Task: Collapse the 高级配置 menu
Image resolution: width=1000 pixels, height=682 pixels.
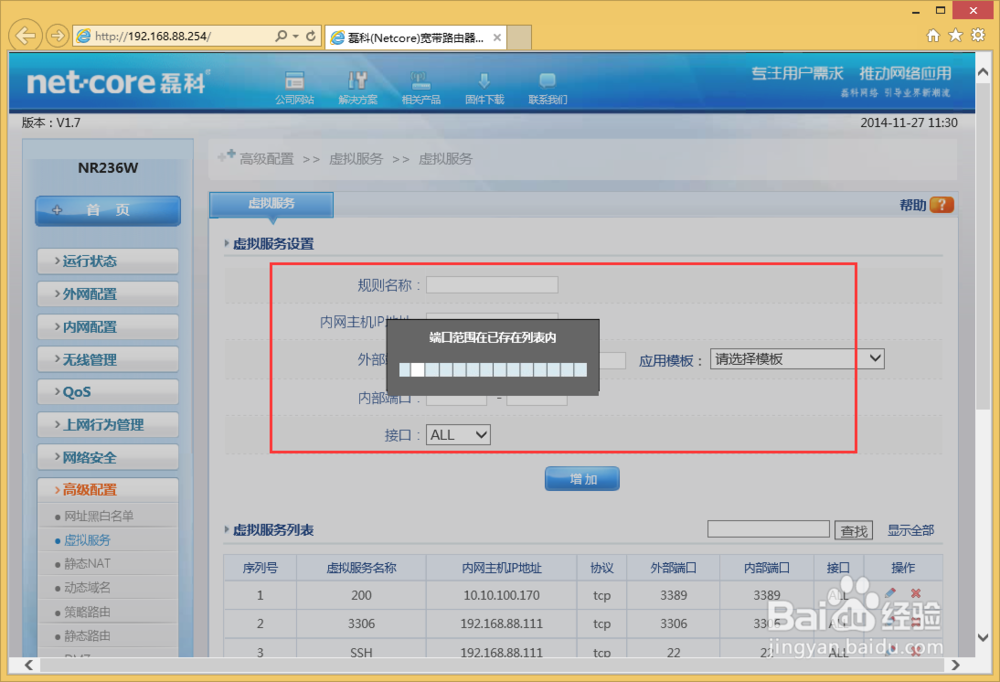Action: click(108, 490)
